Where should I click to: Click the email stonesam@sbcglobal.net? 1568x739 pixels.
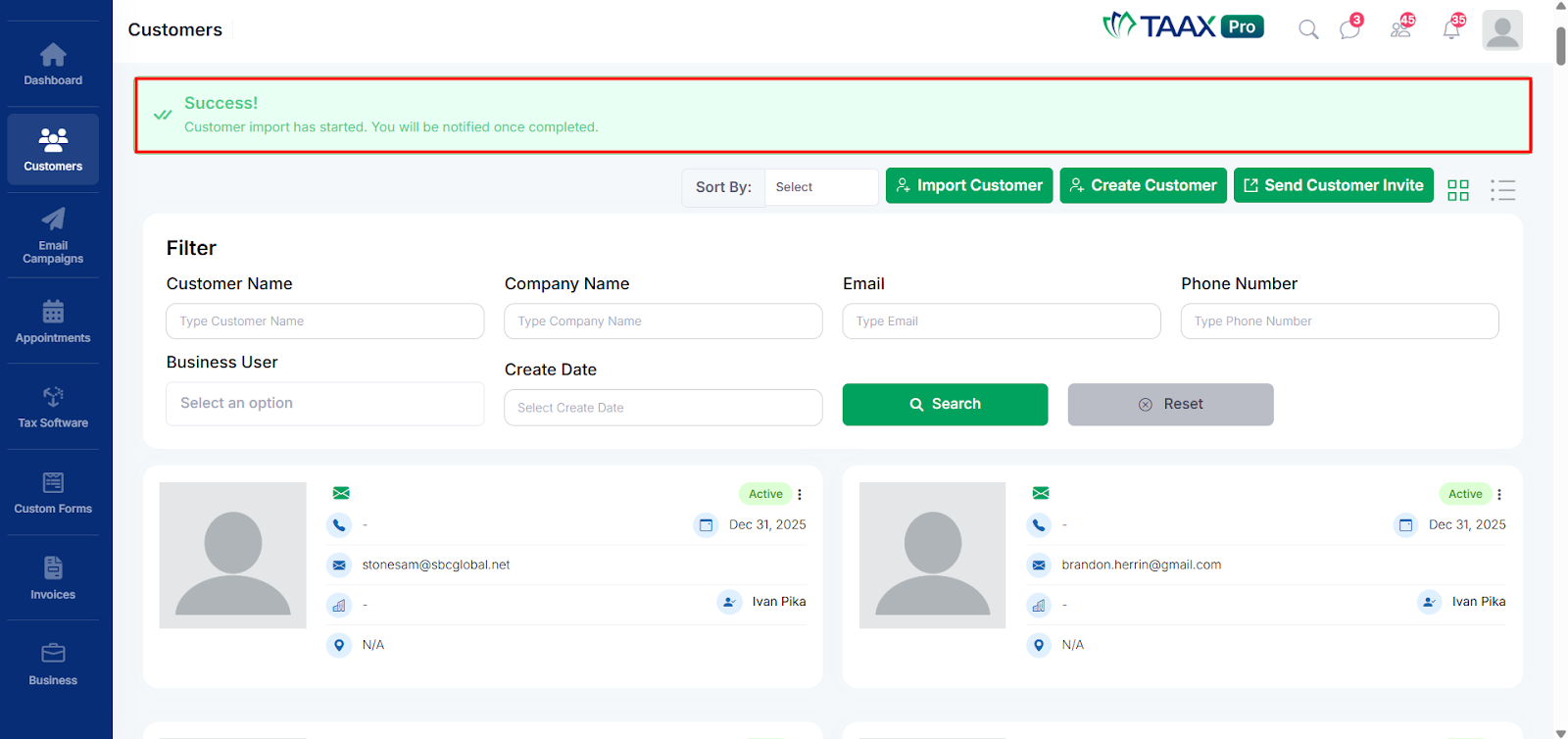[x=436, y=565]
